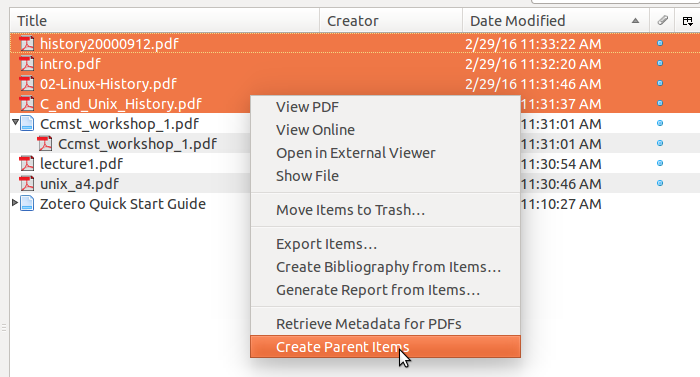Viewport: 700px width, 377px height.
Task: Click attachment dot for unix_a4.pdf row
Action: [660, 183]
